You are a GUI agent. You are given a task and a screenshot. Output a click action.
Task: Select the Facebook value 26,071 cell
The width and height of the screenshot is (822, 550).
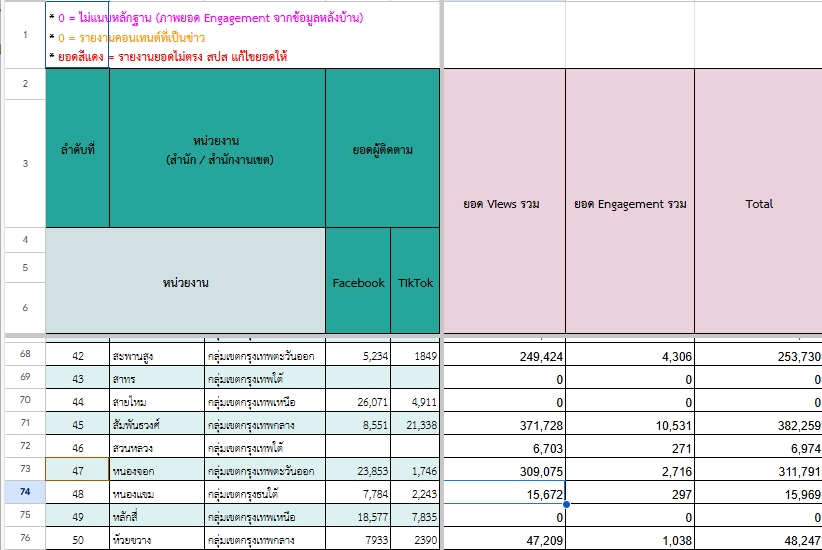click(358, 402)
